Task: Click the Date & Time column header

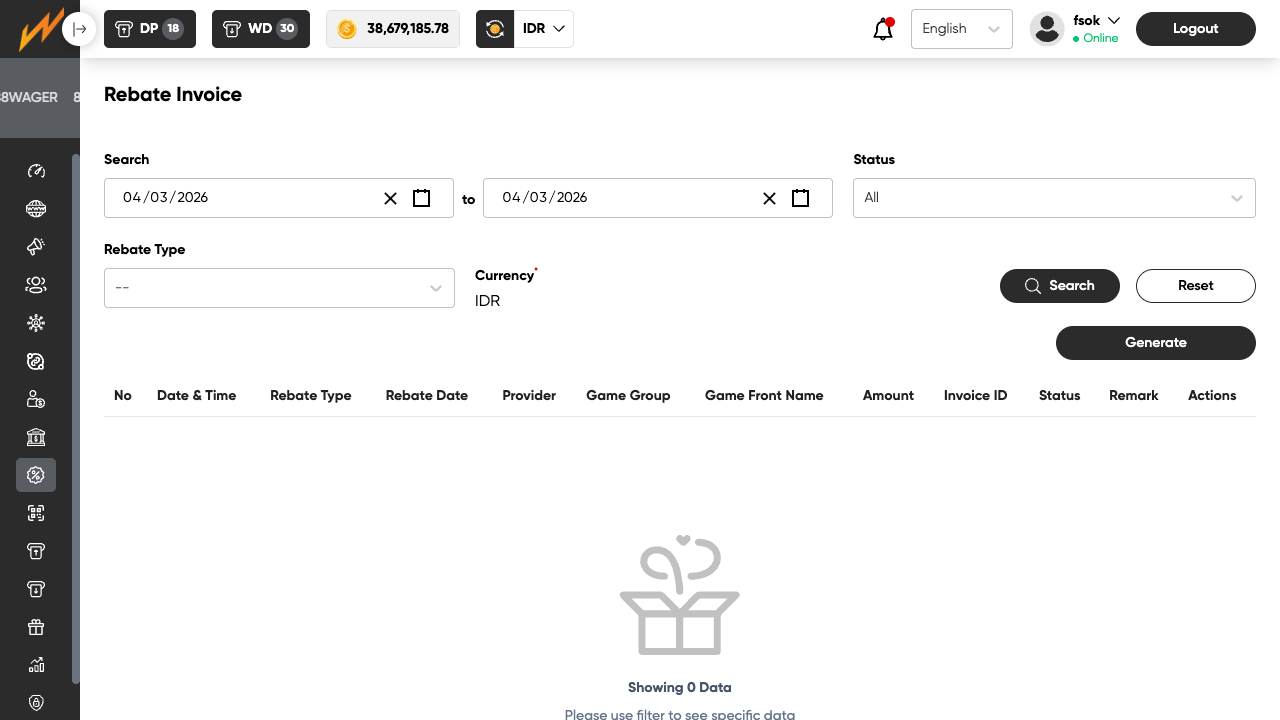Action: pos(197,396)
